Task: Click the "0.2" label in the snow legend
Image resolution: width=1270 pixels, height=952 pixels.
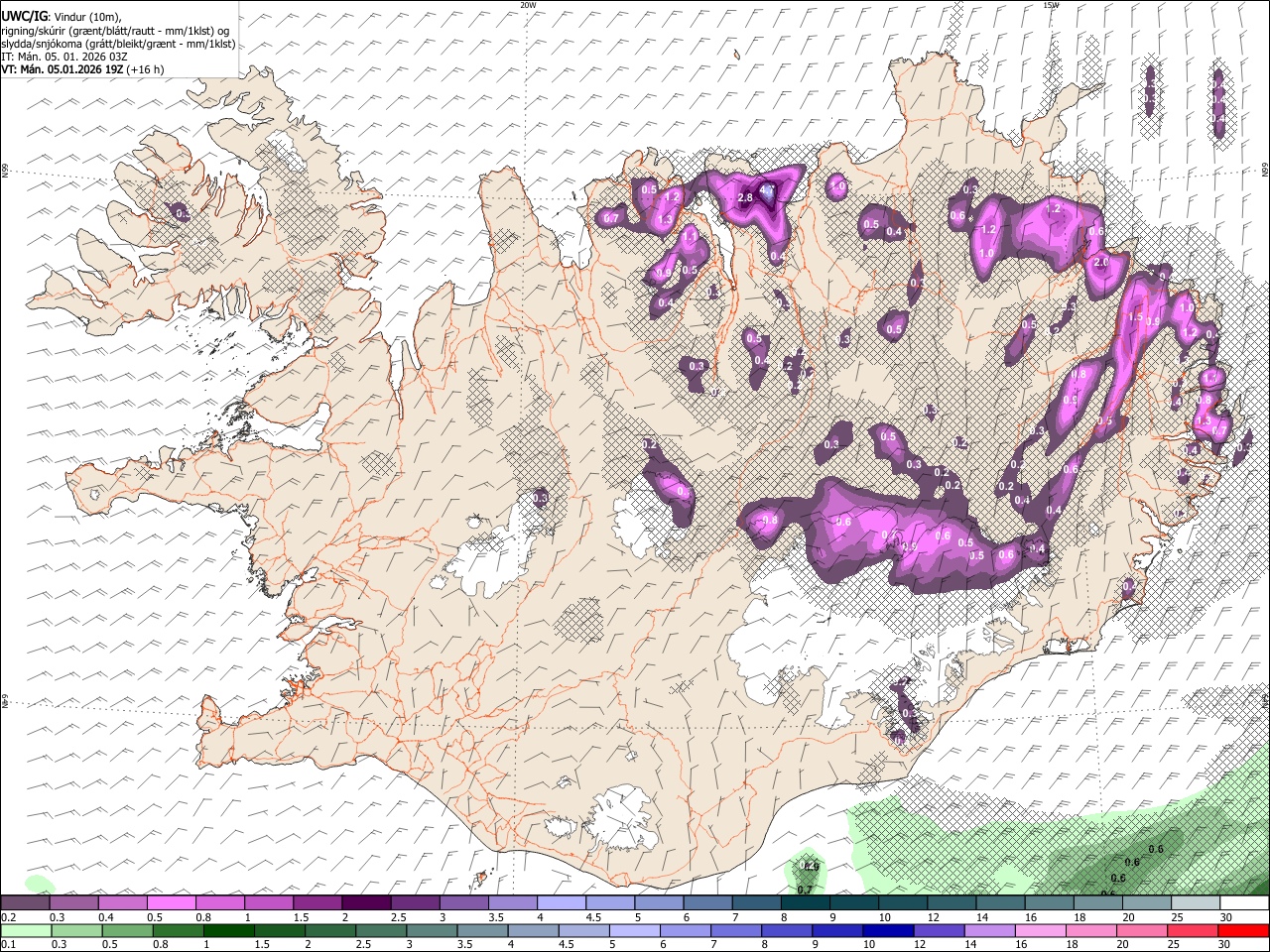Action: [9, 917]
